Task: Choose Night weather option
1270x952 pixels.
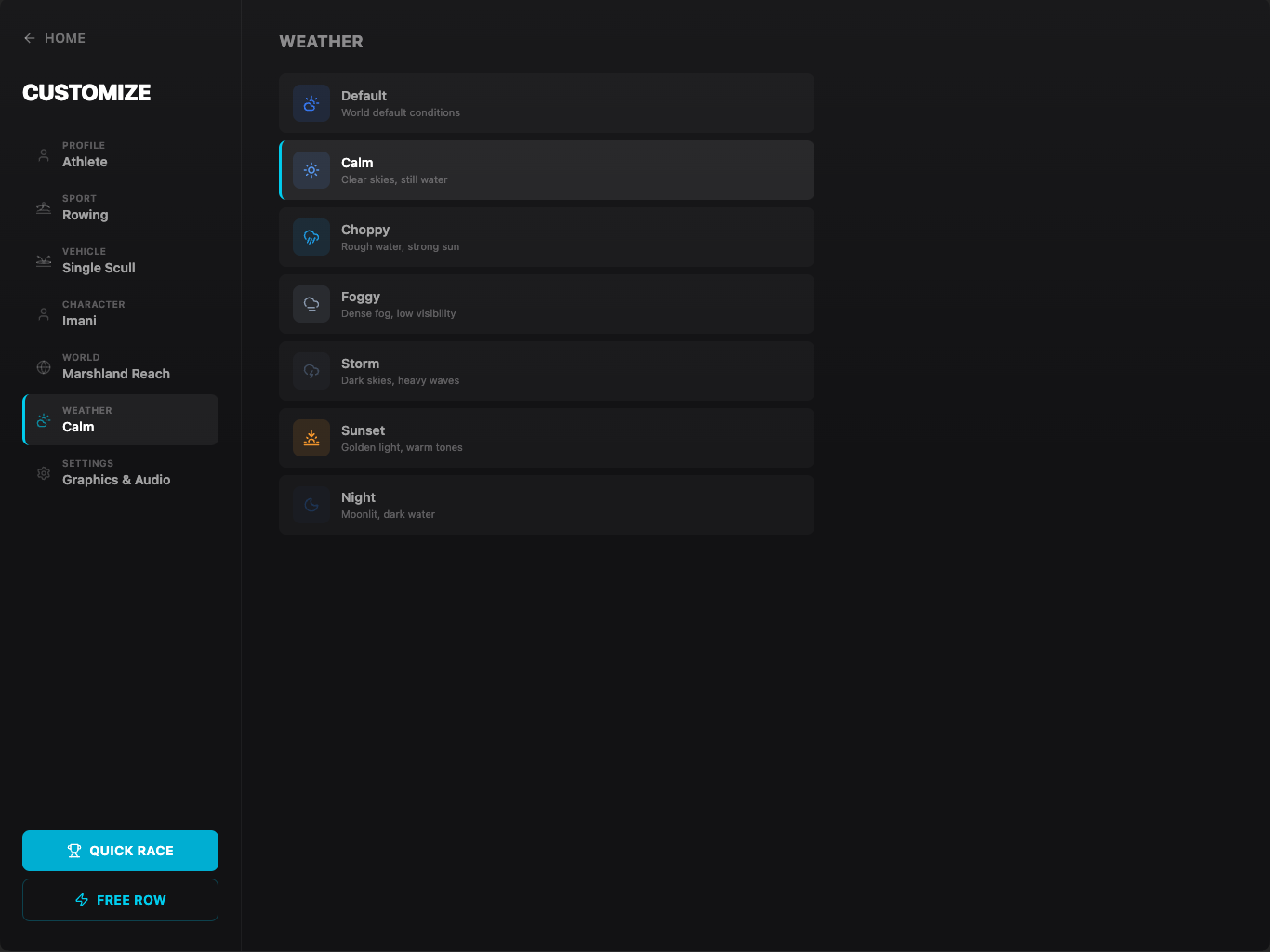Action: point(547,505)
